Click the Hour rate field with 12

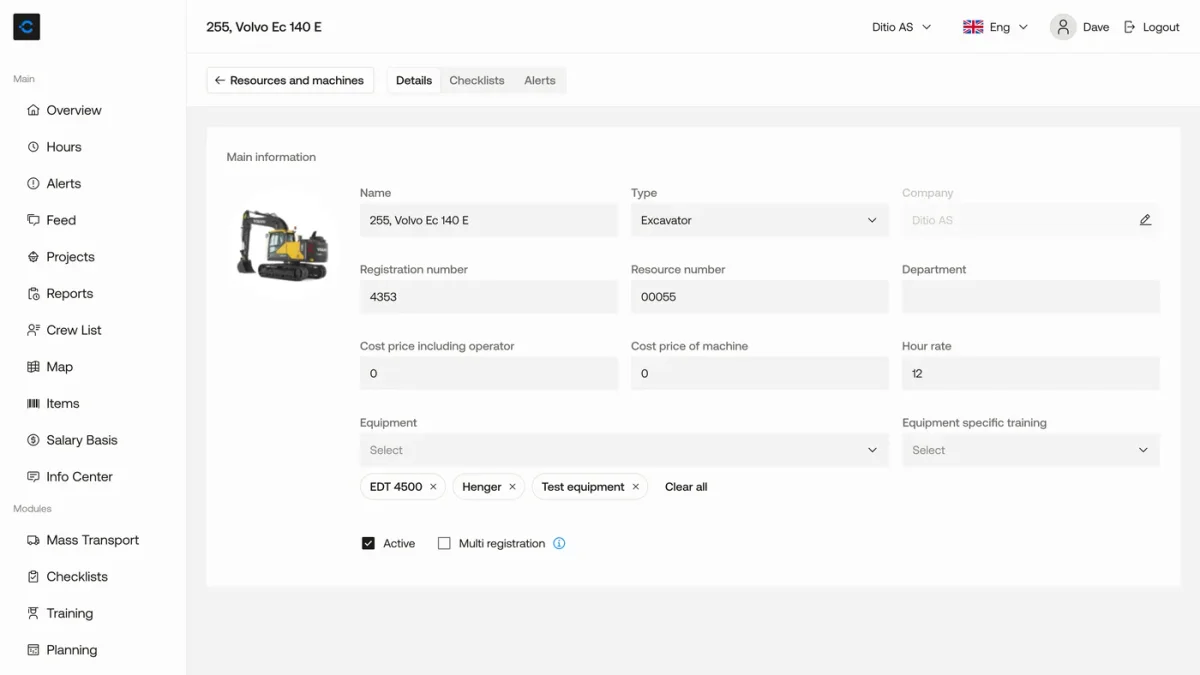click(1031, 373)
